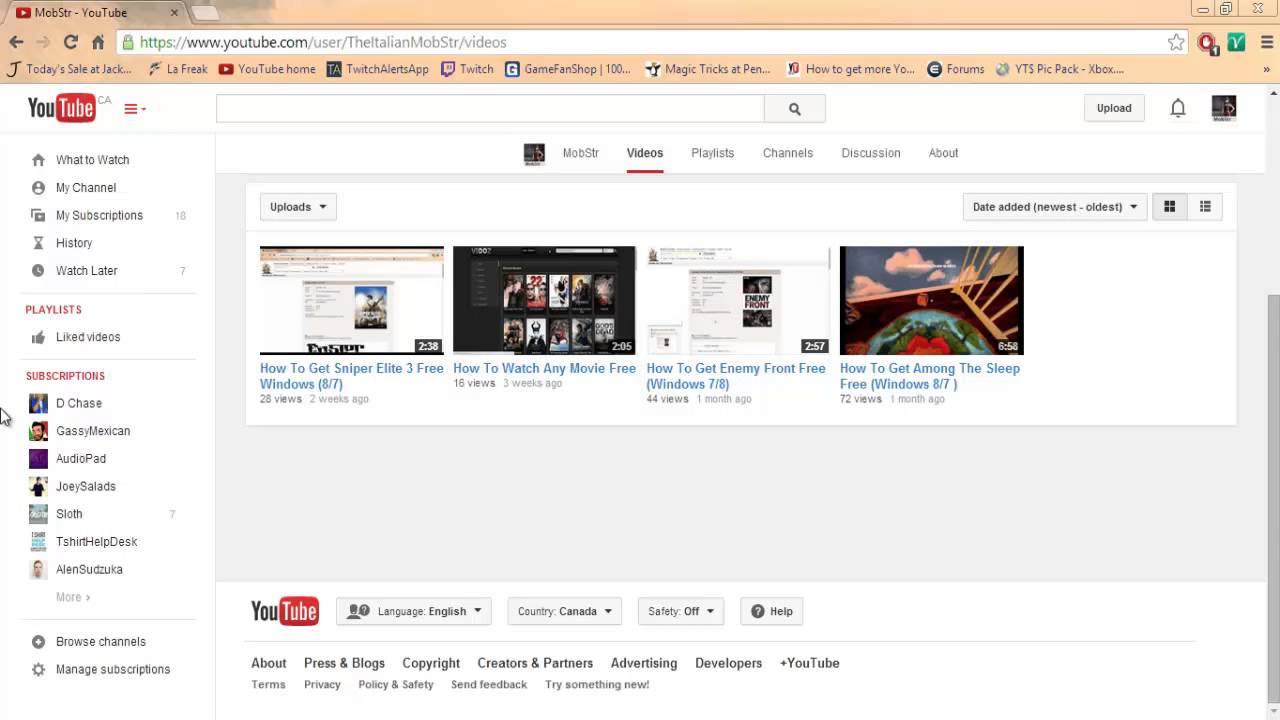Image resolution: width=1280 pixels, height=720 pixels.
Task: Click the D Chase subscription avatar
Action: tap(38, 403)
